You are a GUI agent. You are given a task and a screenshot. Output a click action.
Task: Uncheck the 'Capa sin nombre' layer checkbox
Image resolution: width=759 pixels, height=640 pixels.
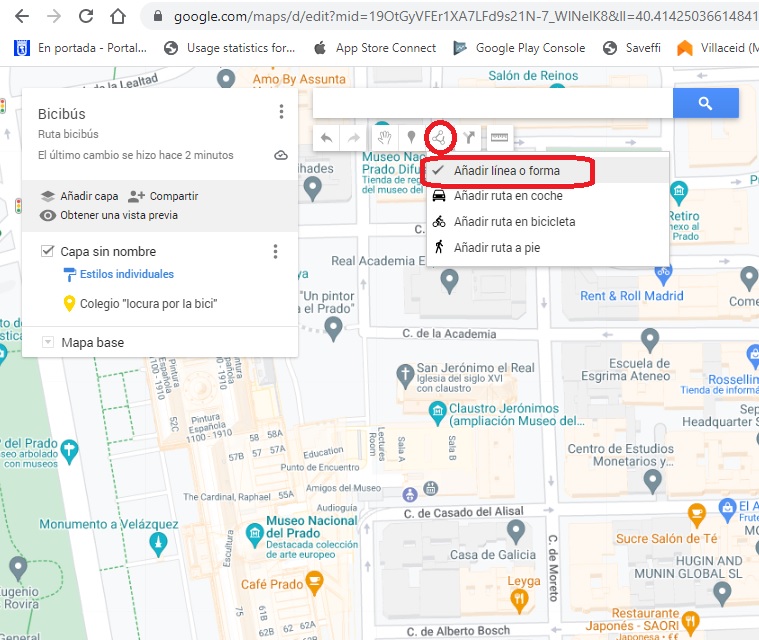click(x=47, y=251)
